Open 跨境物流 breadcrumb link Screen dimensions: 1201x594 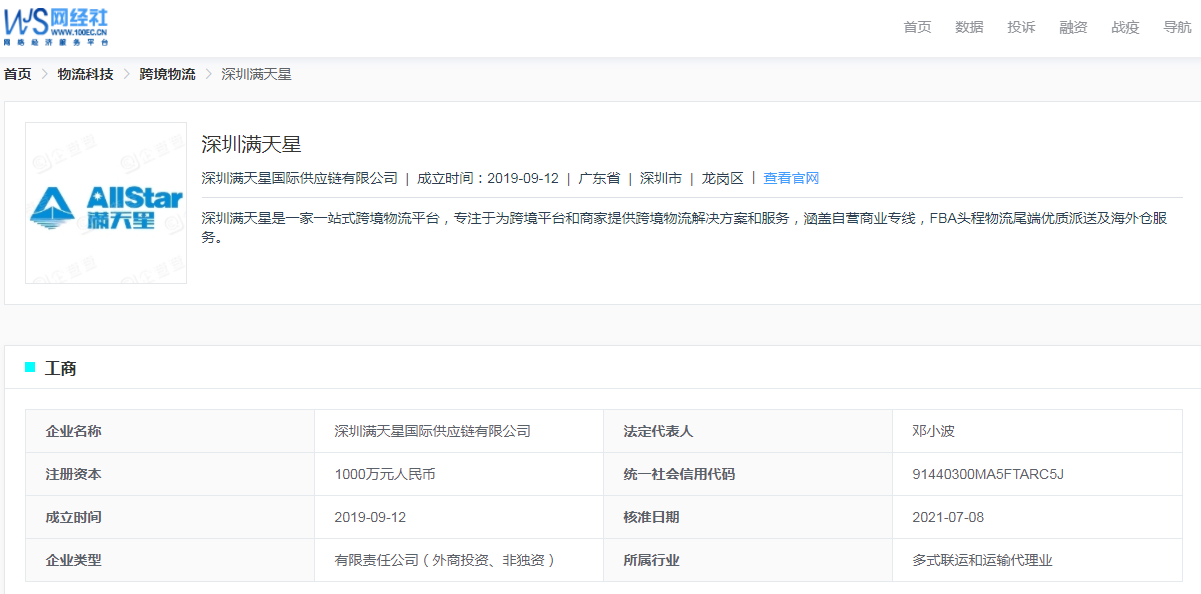(x=167, y=74)
